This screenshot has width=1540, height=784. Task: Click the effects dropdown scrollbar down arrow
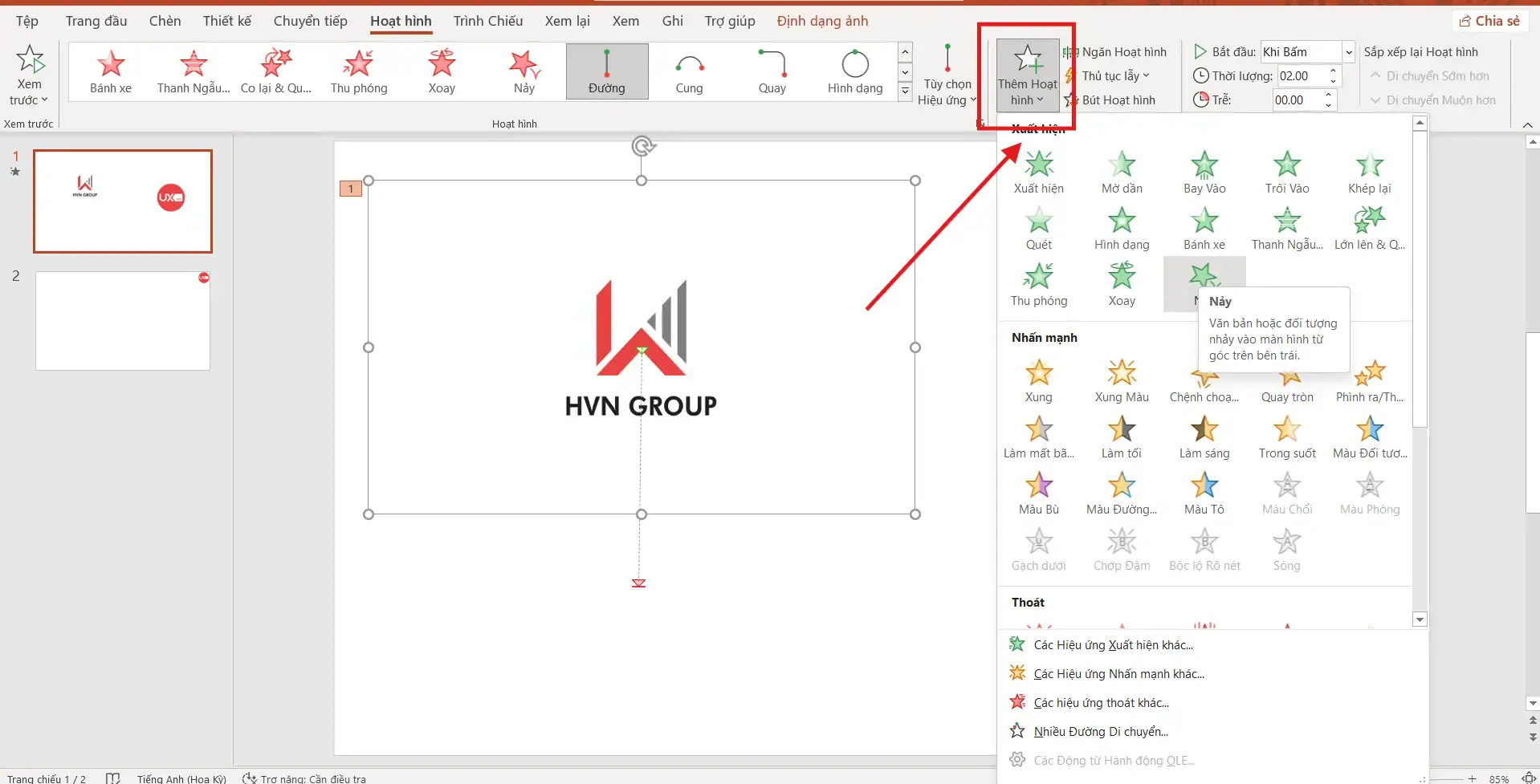point(1420,619)
